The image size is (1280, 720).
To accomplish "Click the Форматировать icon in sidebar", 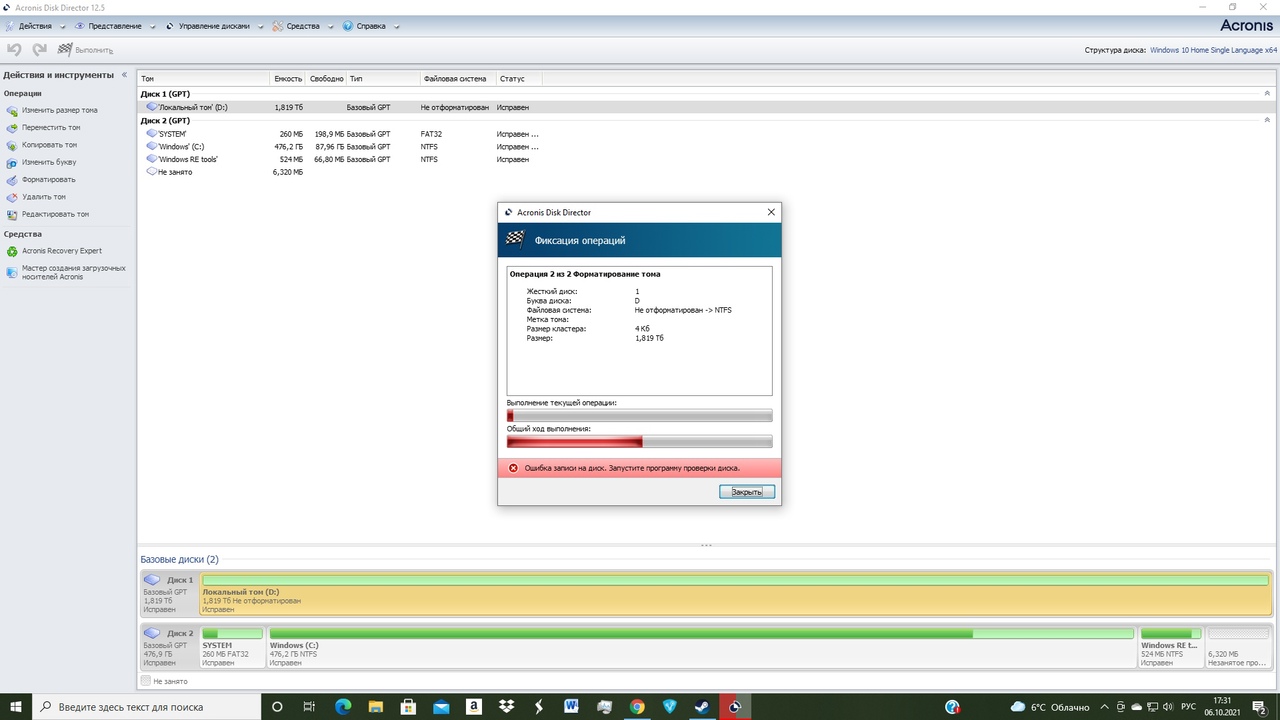I will click(12, 180).
